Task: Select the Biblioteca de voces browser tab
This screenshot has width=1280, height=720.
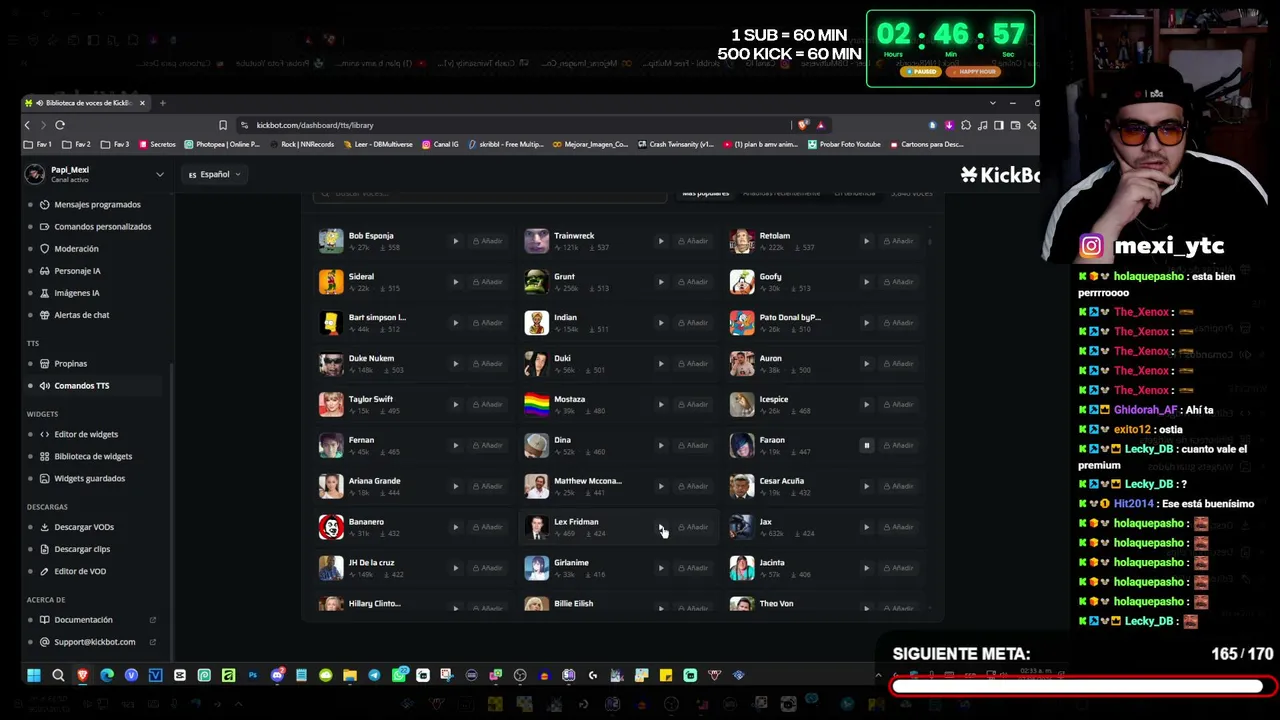Action: (86, 103)
